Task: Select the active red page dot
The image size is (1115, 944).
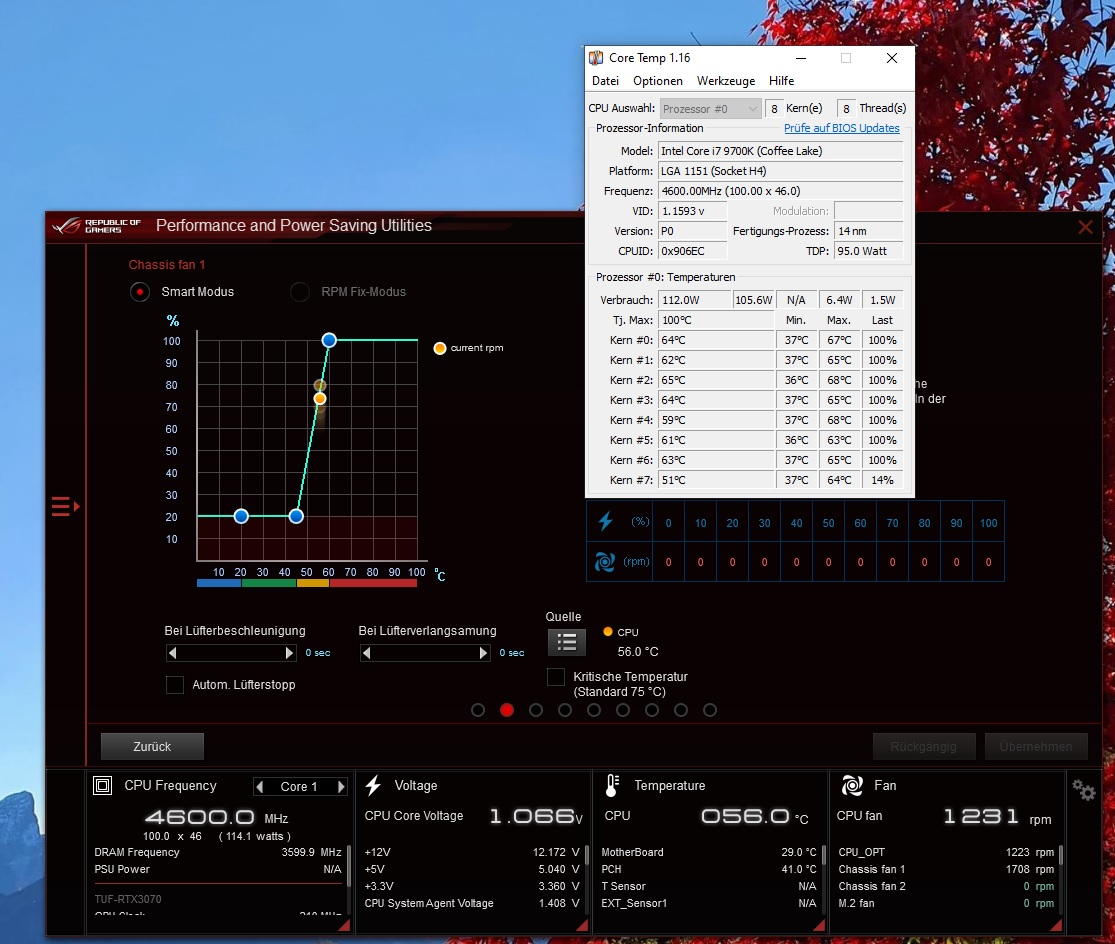Action: coord(507,710)
